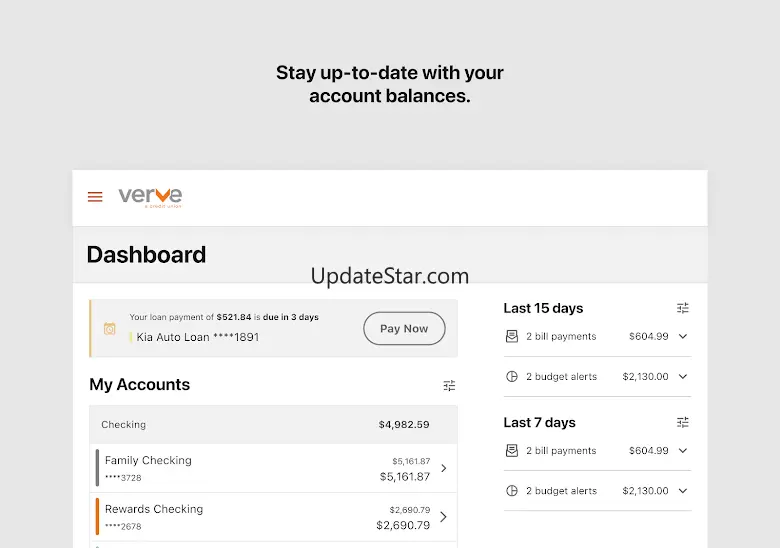Open Last 7 days filter settings icon
Image resolution: width=780 pixels, height=548 pixels.
(683, 422)
